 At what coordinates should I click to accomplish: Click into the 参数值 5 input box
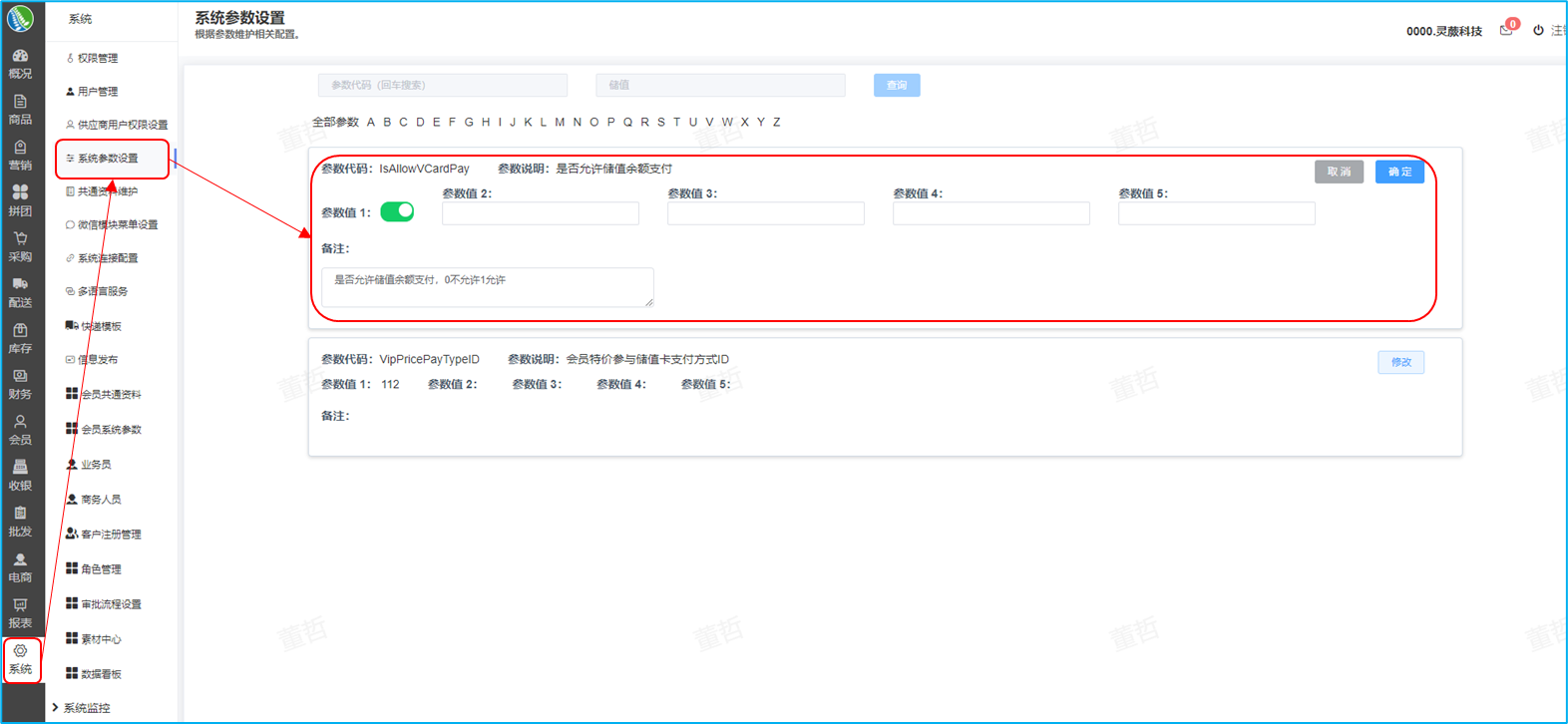pyautogui.click(x=1217, y=213)
